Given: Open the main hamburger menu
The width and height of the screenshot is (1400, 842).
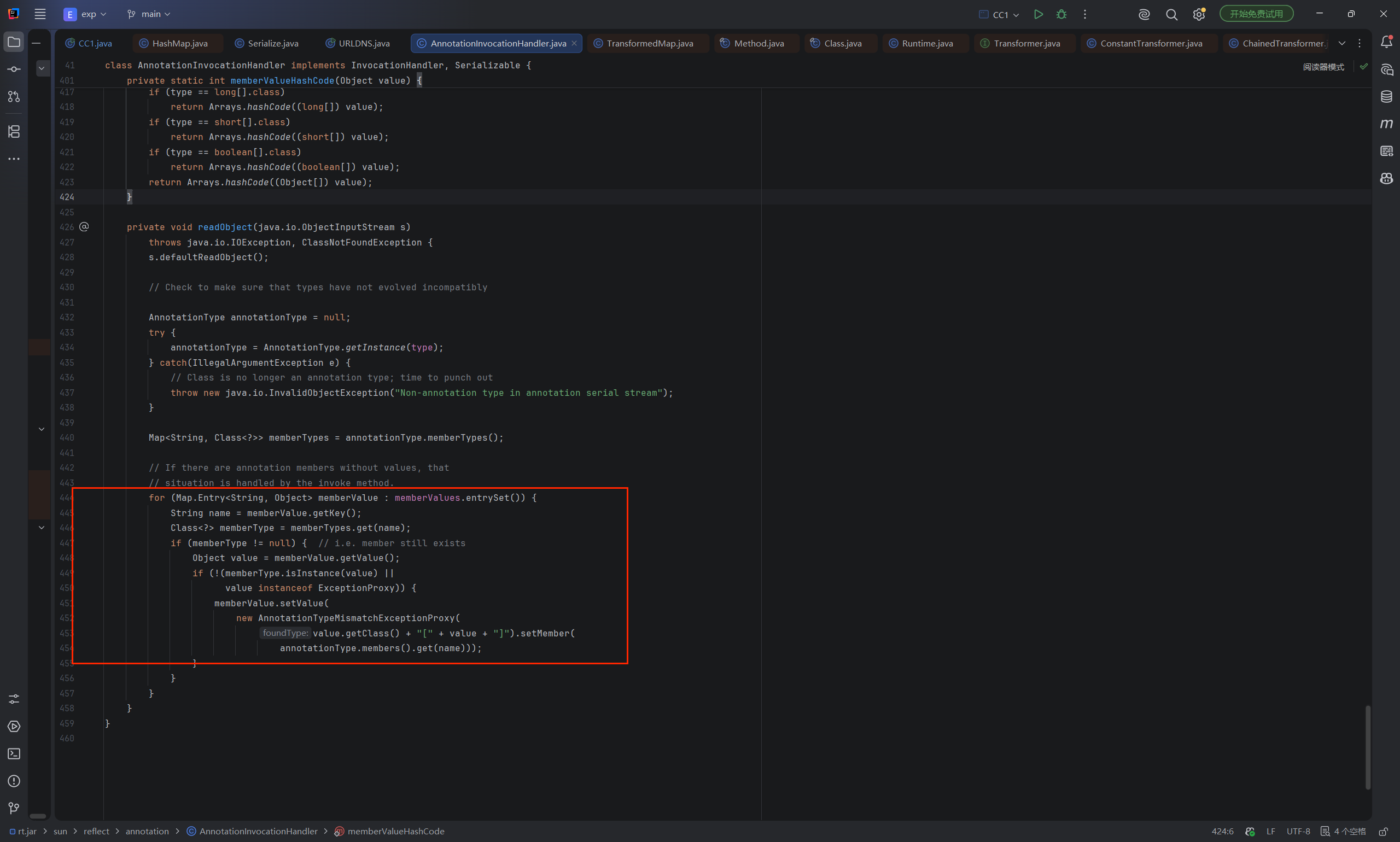Looking at the screenshot, I should 40,14.
